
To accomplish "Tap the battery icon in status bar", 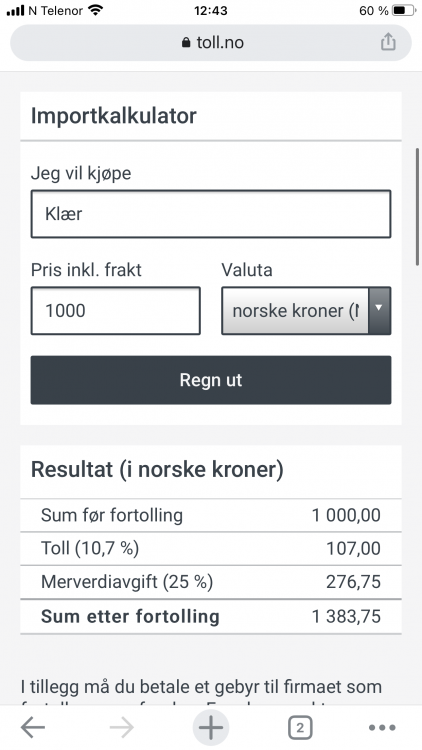I will 404,11.
